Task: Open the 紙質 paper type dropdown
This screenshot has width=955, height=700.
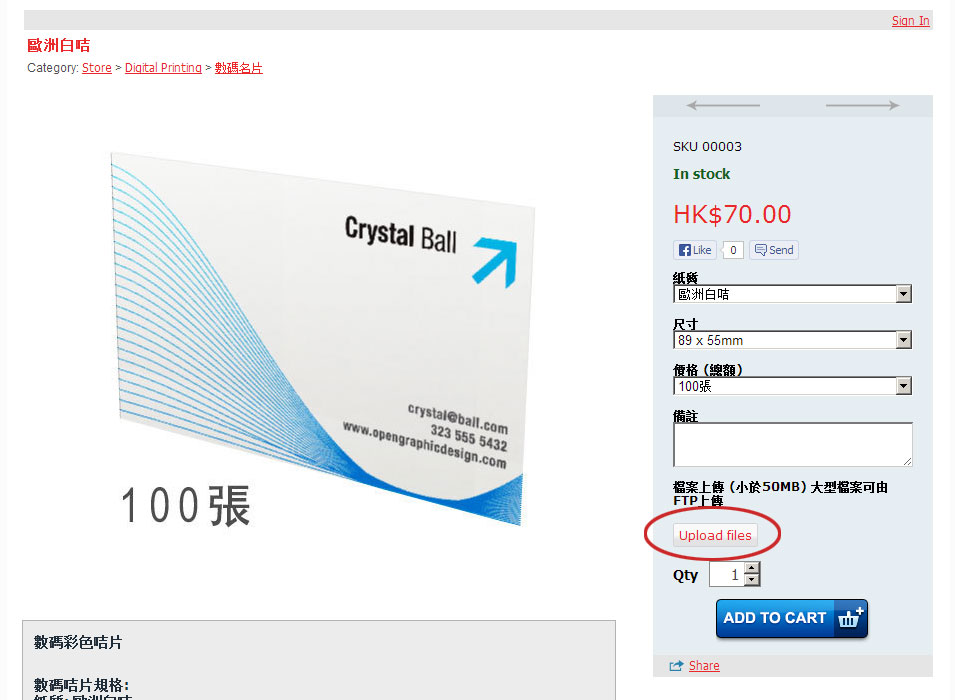Action: pyautogui.click(x=792, y=294)
